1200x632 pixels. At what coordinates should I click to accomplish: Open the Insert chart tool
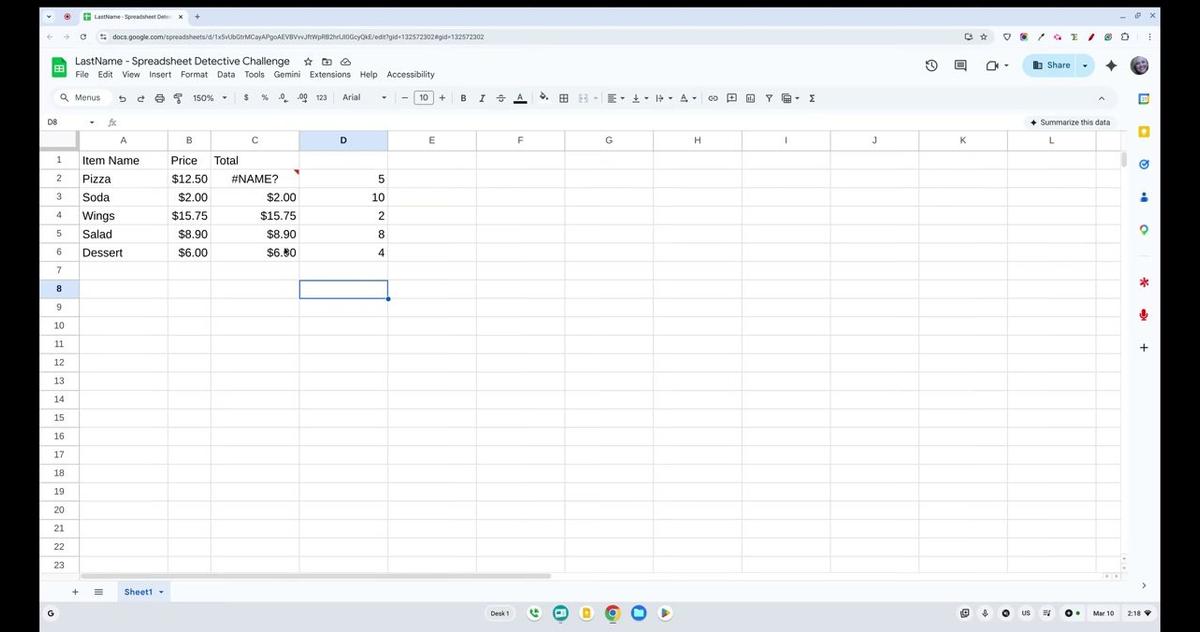750,98
